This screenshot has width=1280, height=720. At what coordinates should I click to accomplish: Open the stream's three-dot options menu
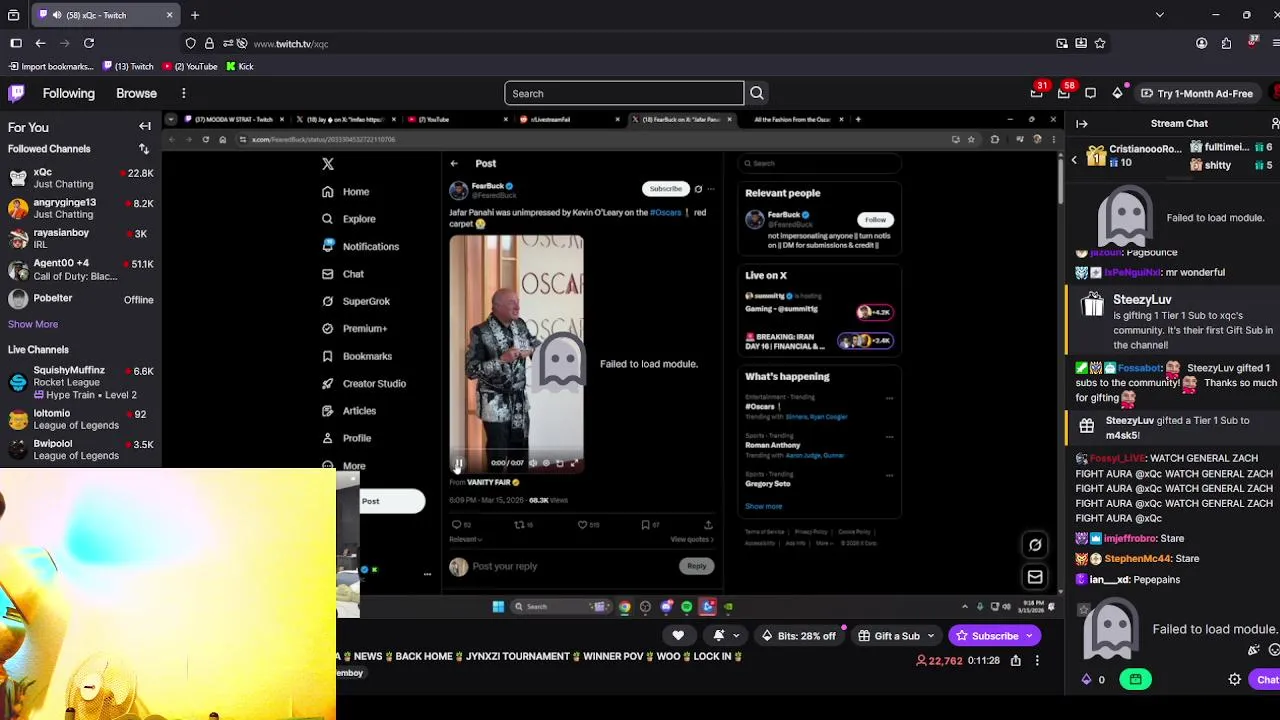[1037, 660]
